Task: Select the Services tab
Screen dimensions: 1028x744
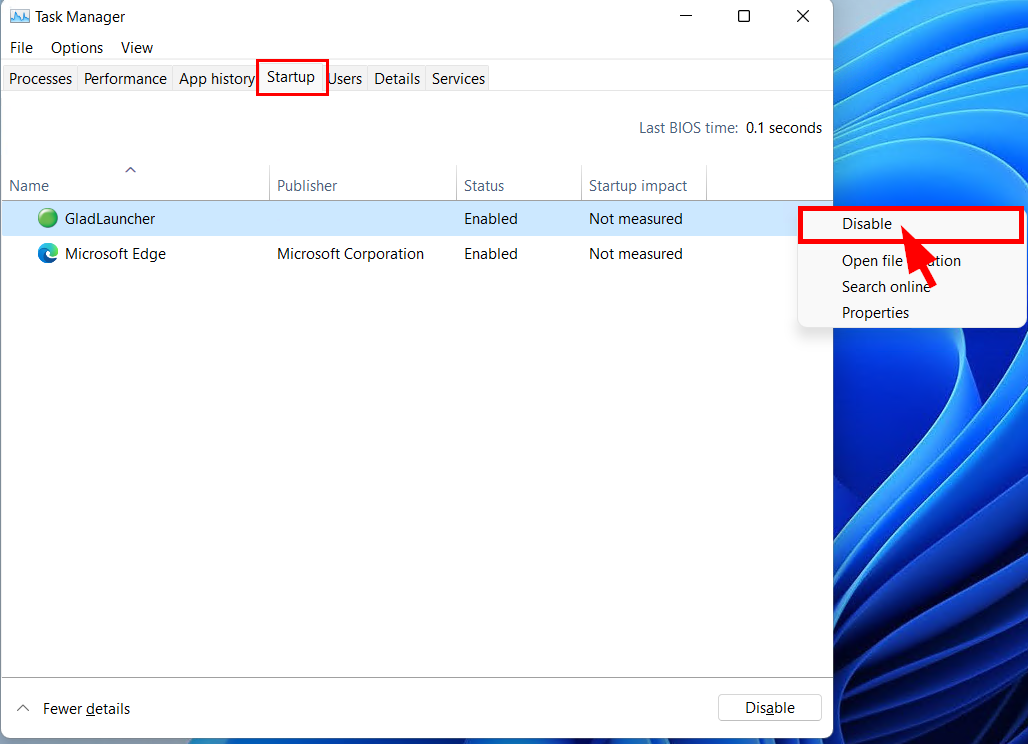Action: pos(458,79)
